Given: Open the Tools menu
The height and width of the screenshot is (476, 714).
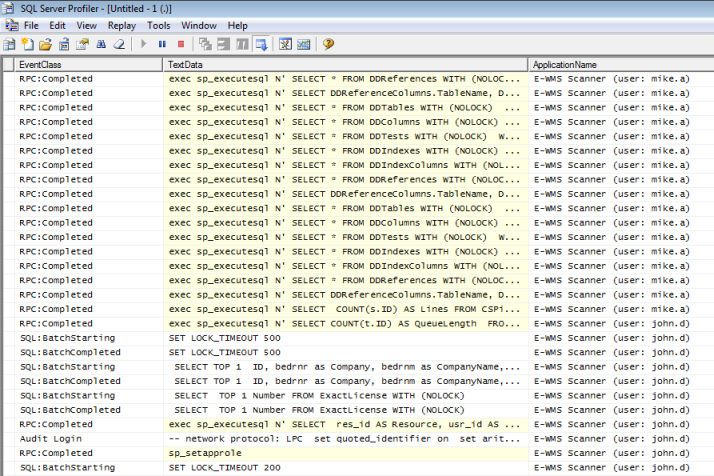Looking at the screenshot, I should 158,25.
